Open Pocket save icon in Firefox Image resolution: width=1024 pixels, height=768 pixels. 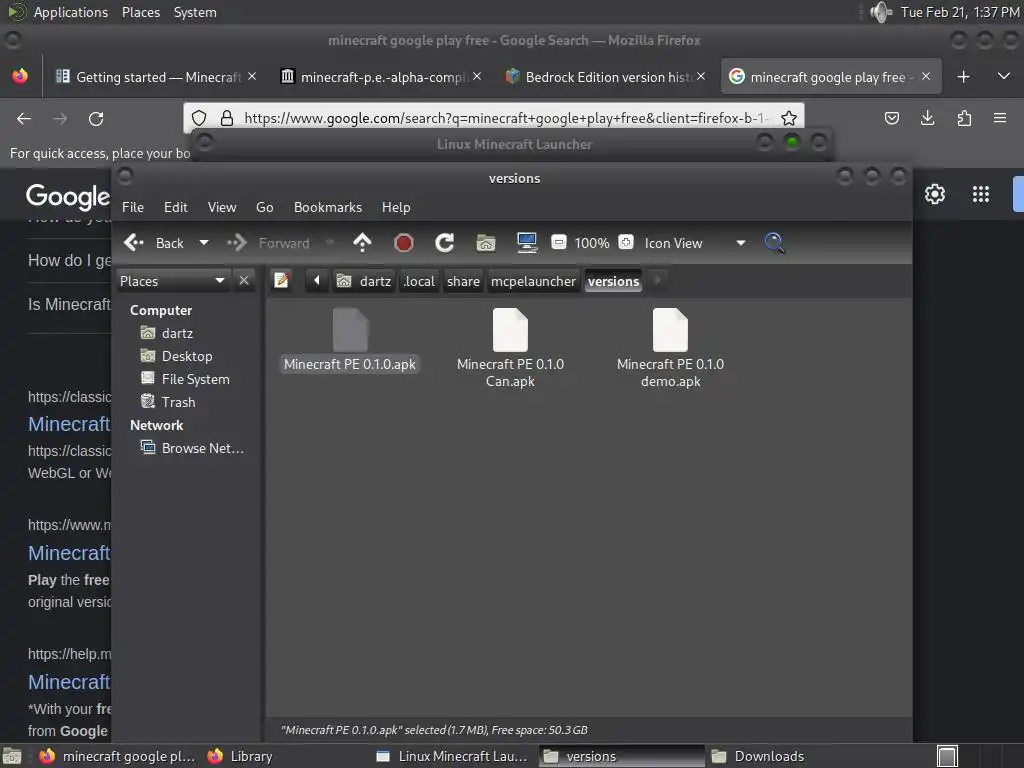pyautogui.click(x=891, y=118)
